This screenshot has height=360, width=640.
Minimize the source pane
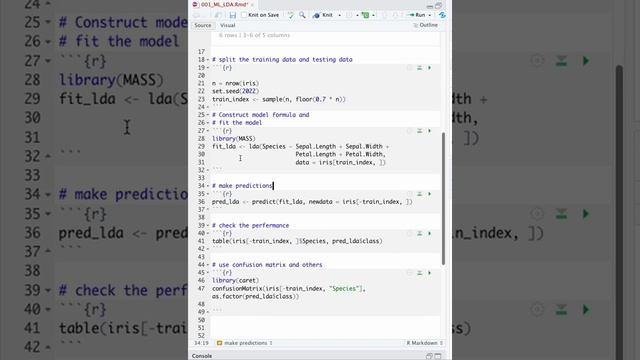point(430,6)
